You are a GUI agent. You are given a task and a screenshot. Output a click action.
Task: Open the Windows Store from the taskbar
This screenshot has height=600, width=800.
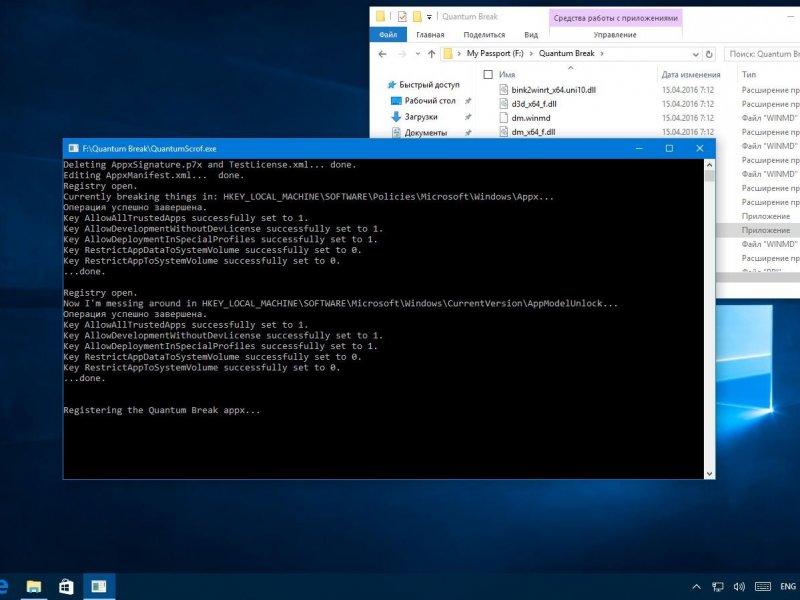[66, 586]
